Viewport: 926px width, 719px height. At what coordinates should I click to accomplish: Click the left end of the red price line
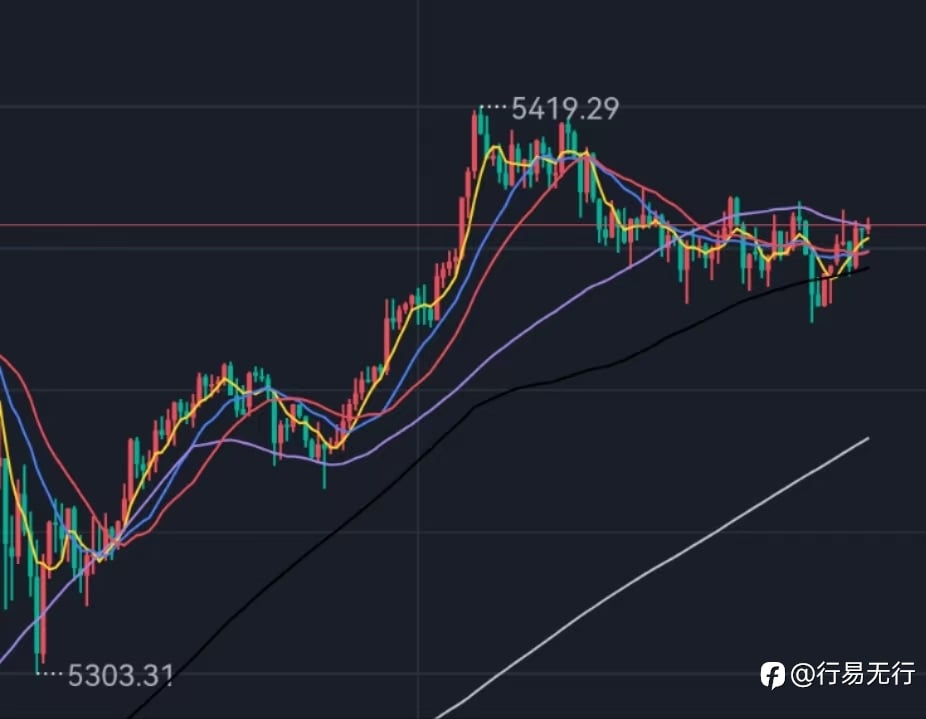tap(4, 225)
